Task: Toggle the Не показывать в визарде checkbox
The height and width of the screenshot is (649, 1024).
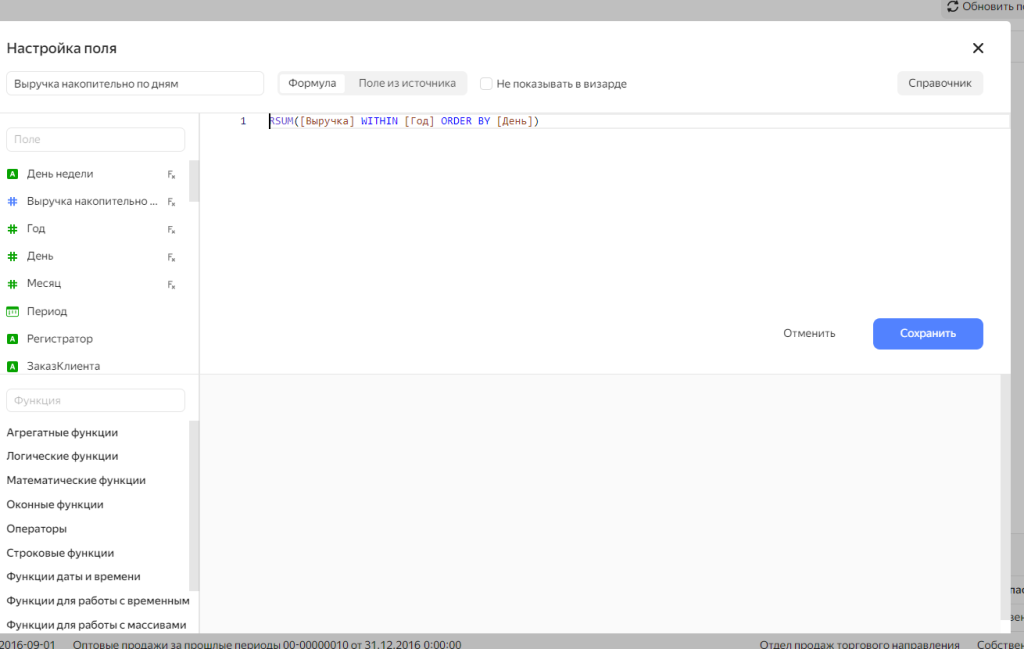Action: coord(486,84)
